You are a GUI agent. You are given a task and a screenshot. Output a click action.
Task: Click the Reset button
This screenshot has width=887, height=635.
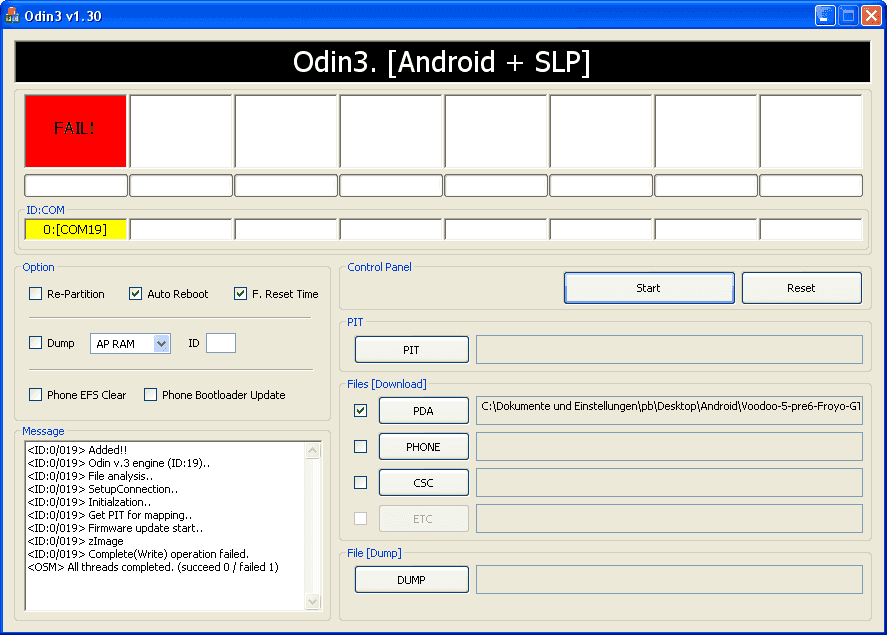pyautogui.click(x=802, y=288)
